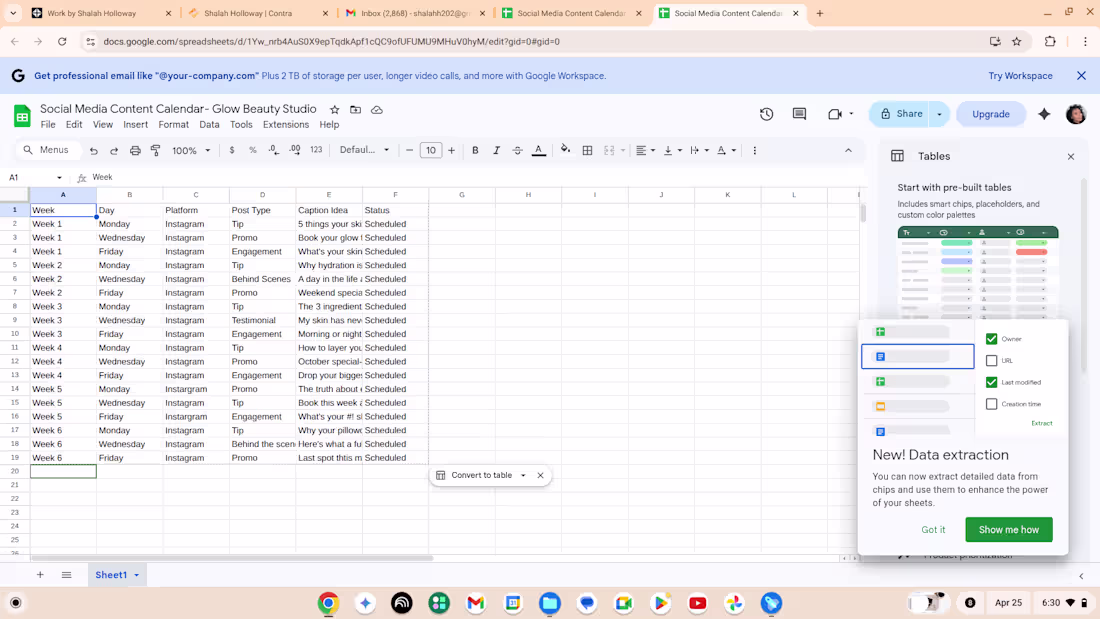
Task: Open the Extensions menu
Action: click(286, 125)
